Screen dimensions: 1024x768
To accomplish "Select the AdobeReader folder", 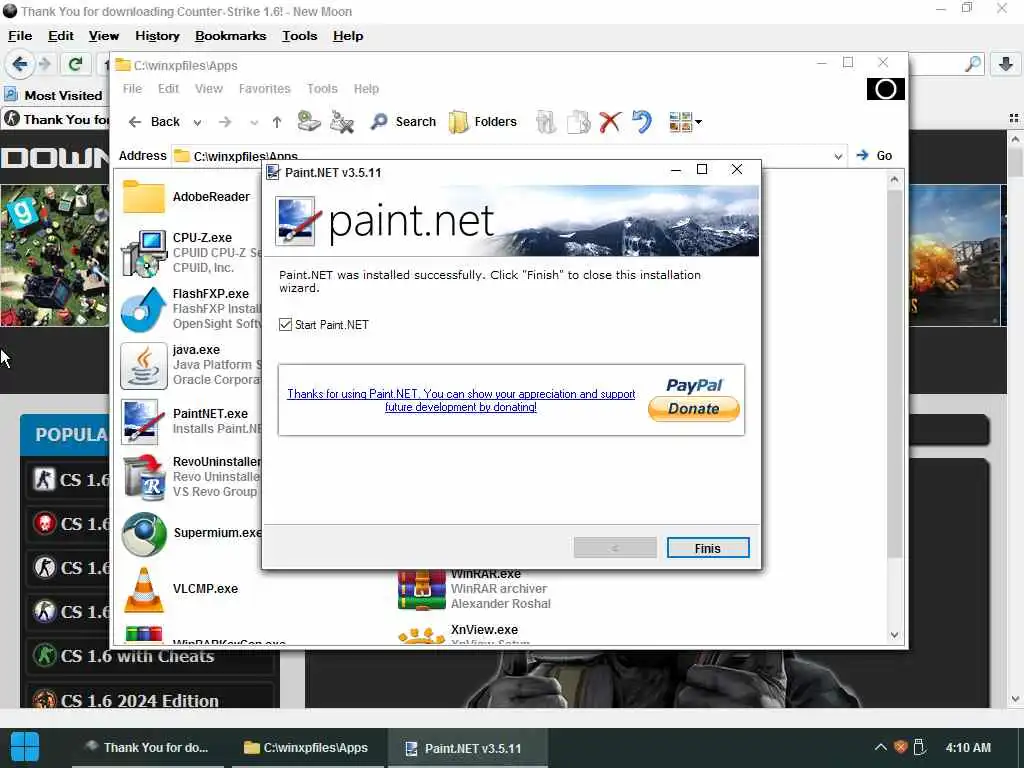I will coord(186,197).
